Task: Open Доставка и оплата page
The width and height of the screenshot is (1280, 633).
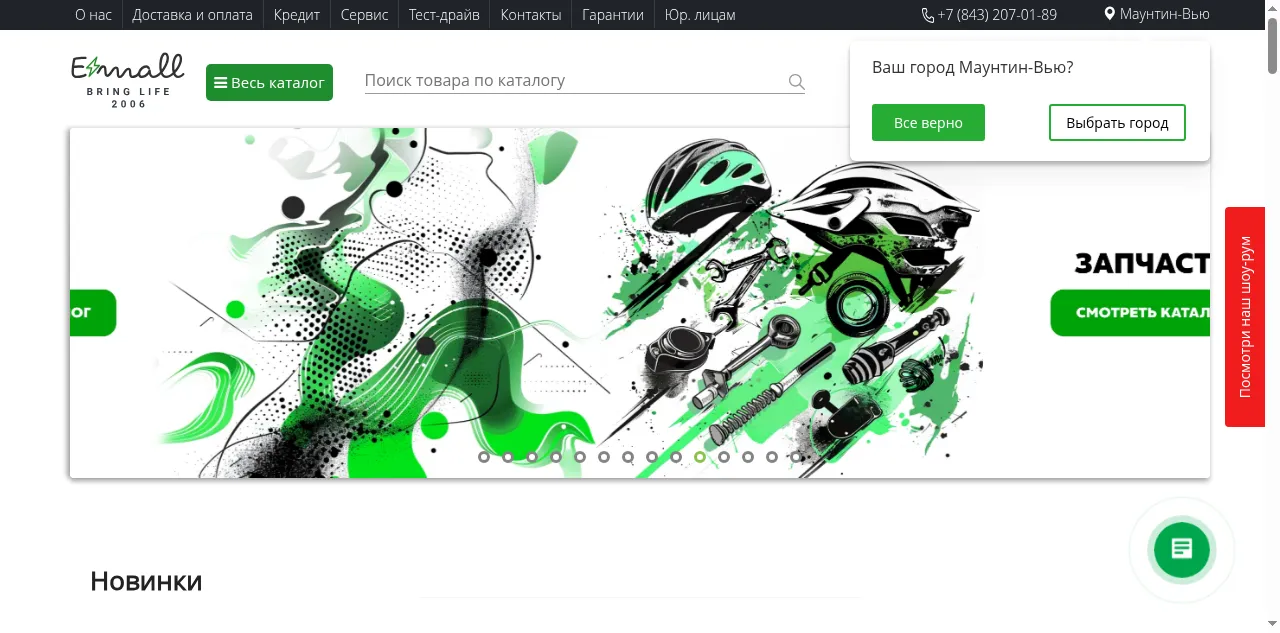Action: [x=193, y=15]
